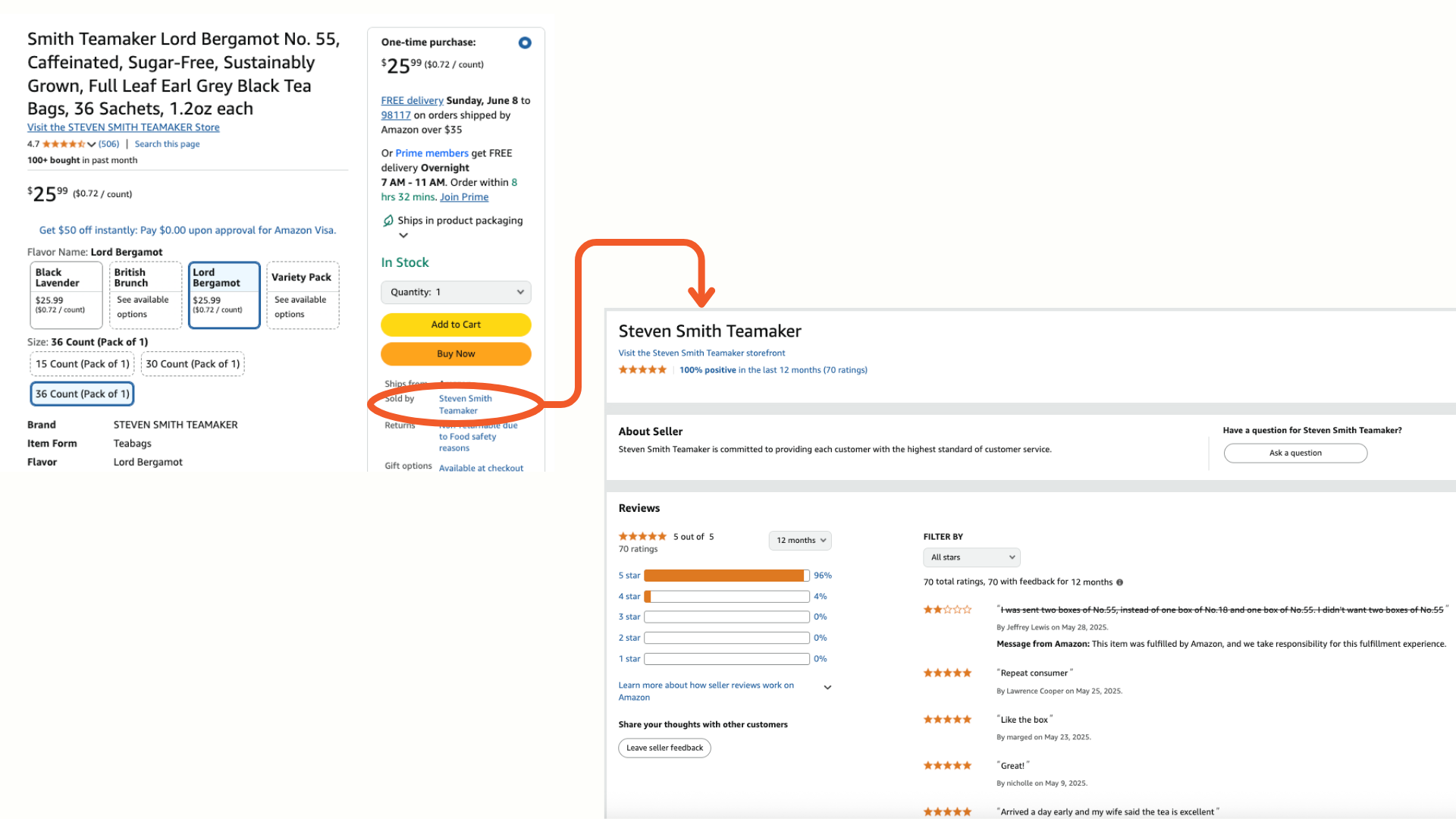Open the star rating breakdown chevron
The width and height of the screenshot is (1456, 819).
pyautogui.click(x=92, y=144)
